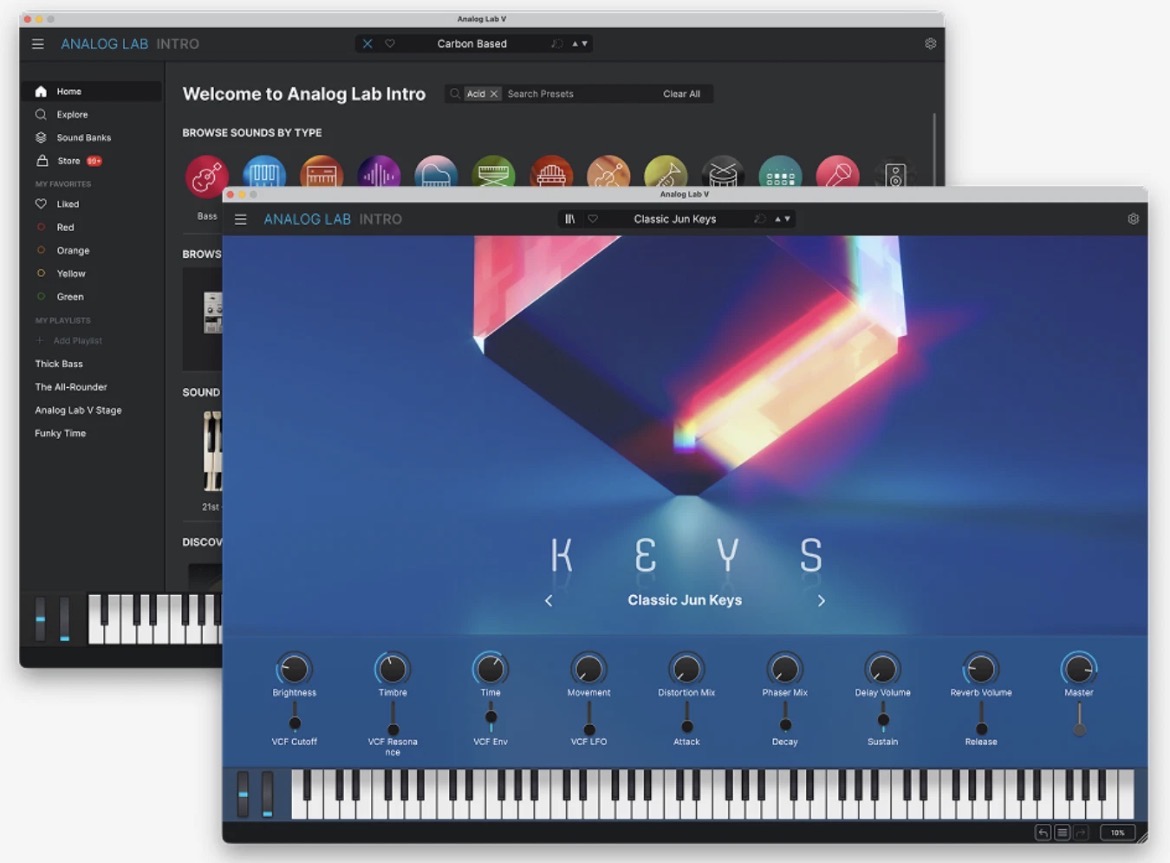Pick the Vocal microphone sound type icon
The height and width of the screenshot is (863, 1170).
[x=837, y=176]
